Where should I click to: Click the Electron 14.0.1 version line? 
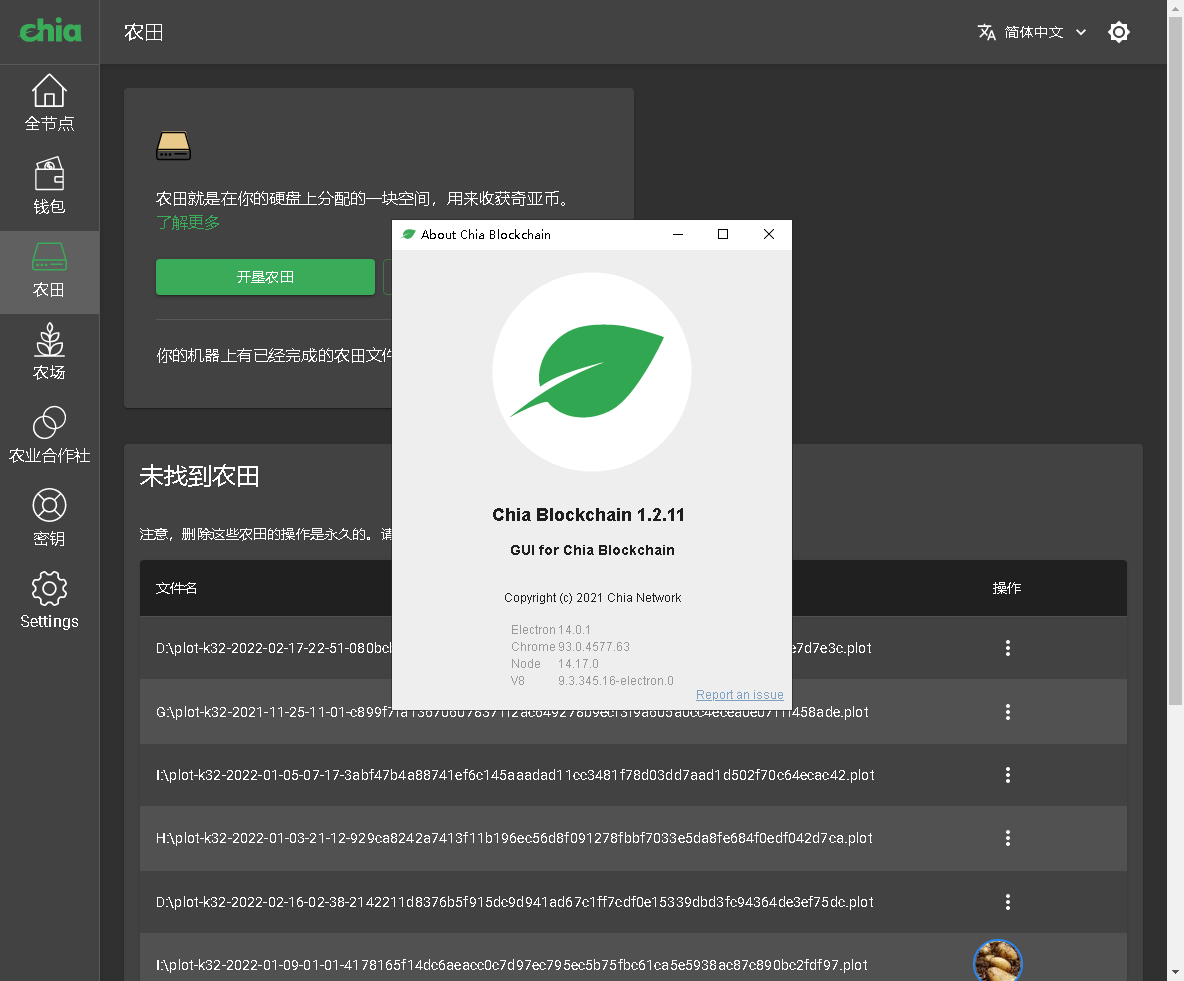click(x=550, y=630)
